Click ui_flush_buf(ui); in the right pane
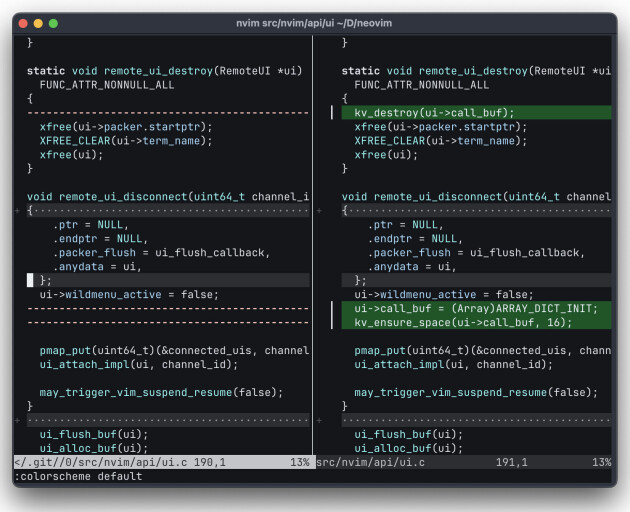The width and height of the screenshot is (630, 512). tap(408, 434)
